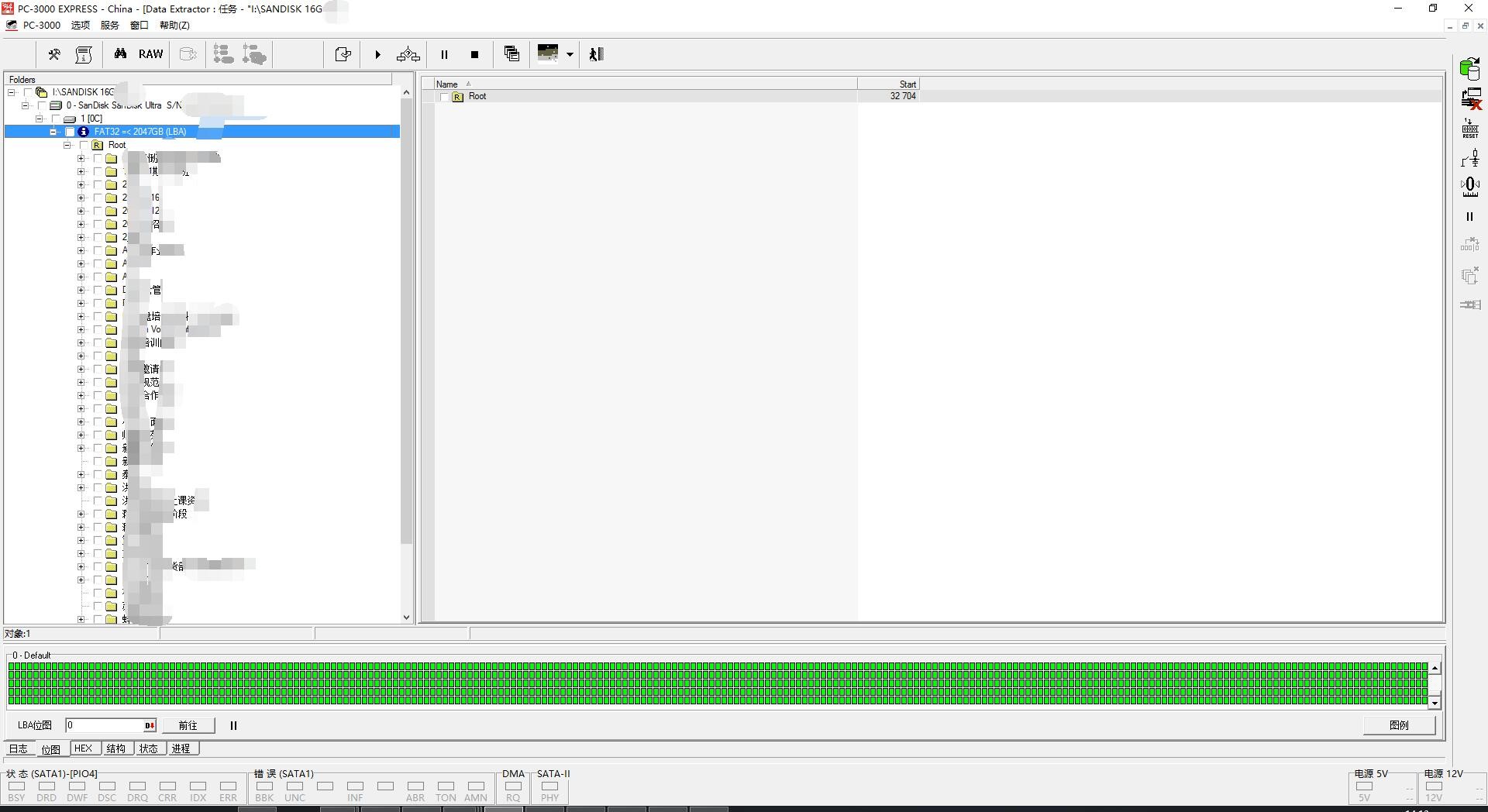Image resolution: width=1488 pixels, height=812 pixels.
Task: Click the stacked windows list icon
Action: (511, 53)
